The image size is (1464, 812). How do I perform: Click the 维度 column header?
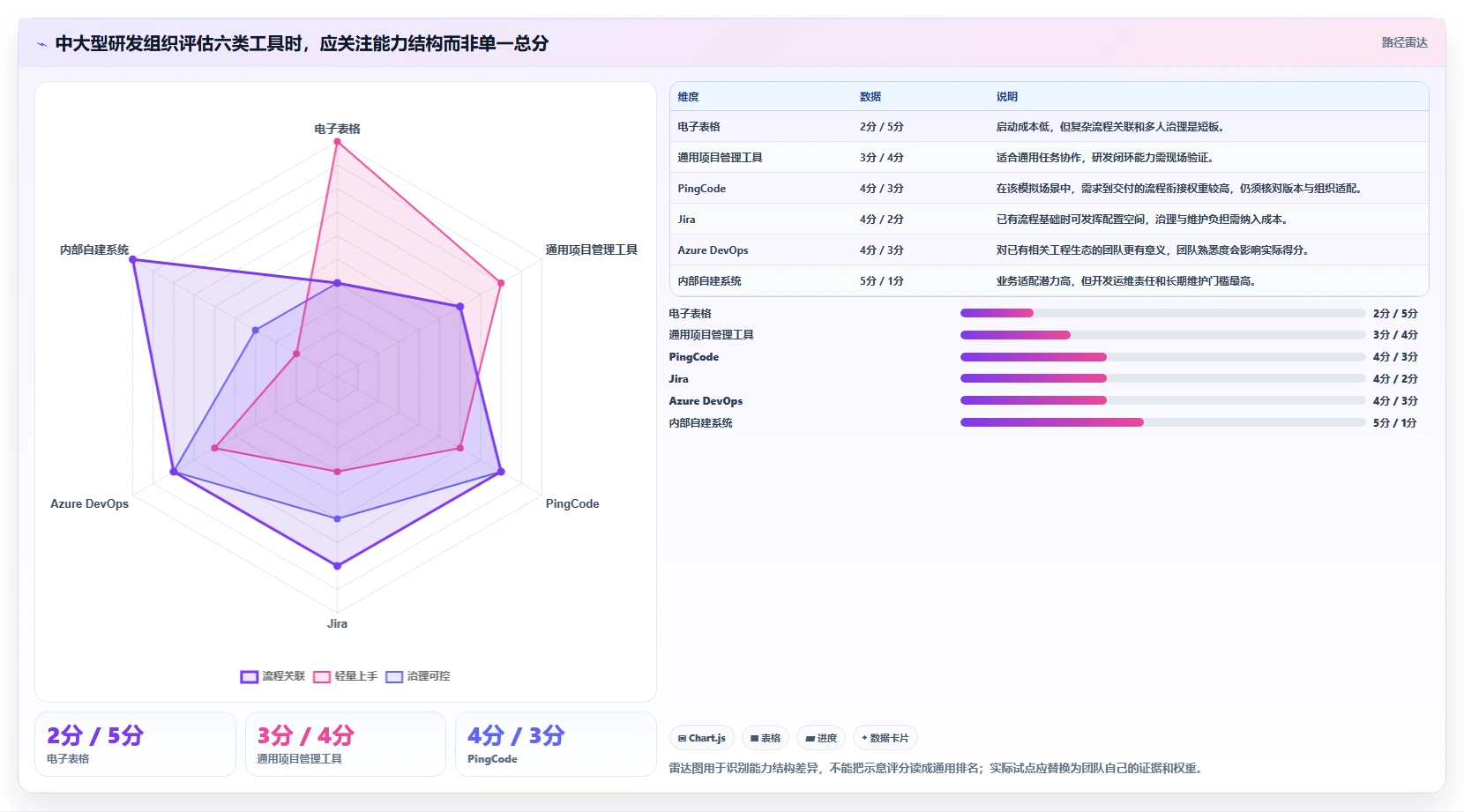(688, 97)
